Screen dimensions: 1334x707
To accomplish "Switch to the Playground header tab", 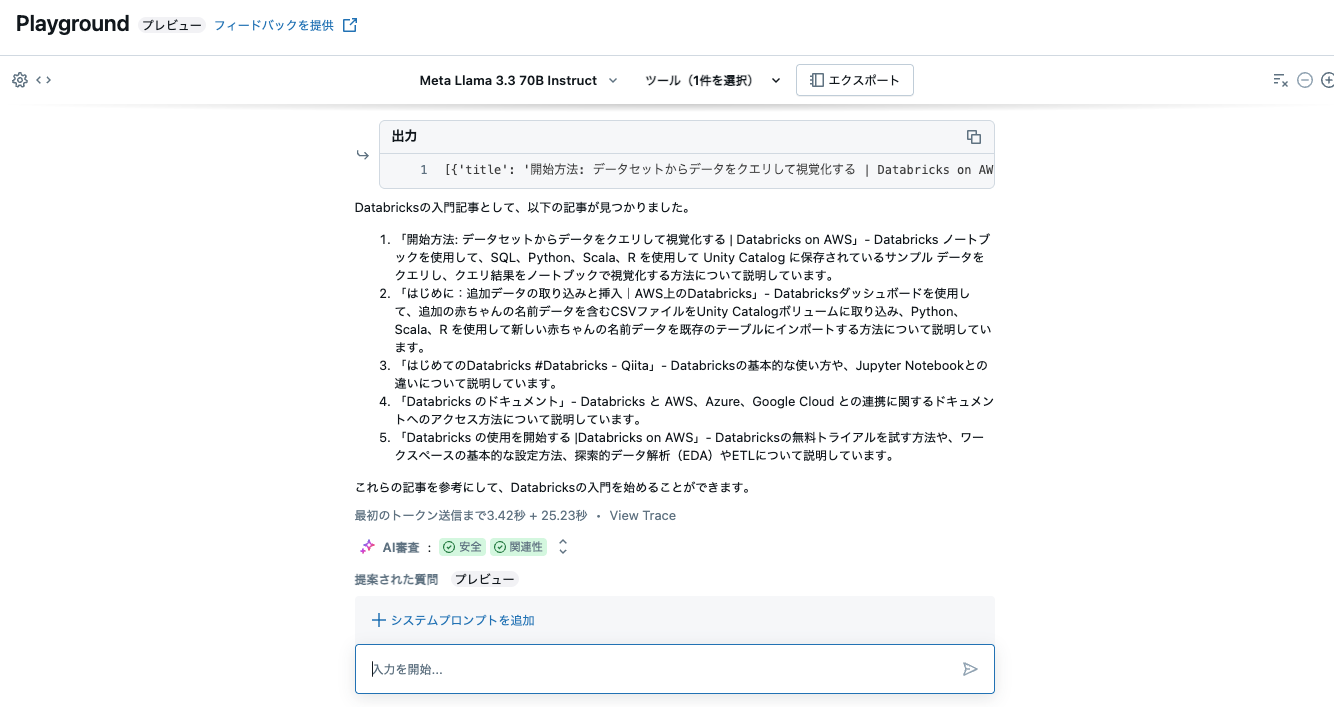I will click(72, 23).
